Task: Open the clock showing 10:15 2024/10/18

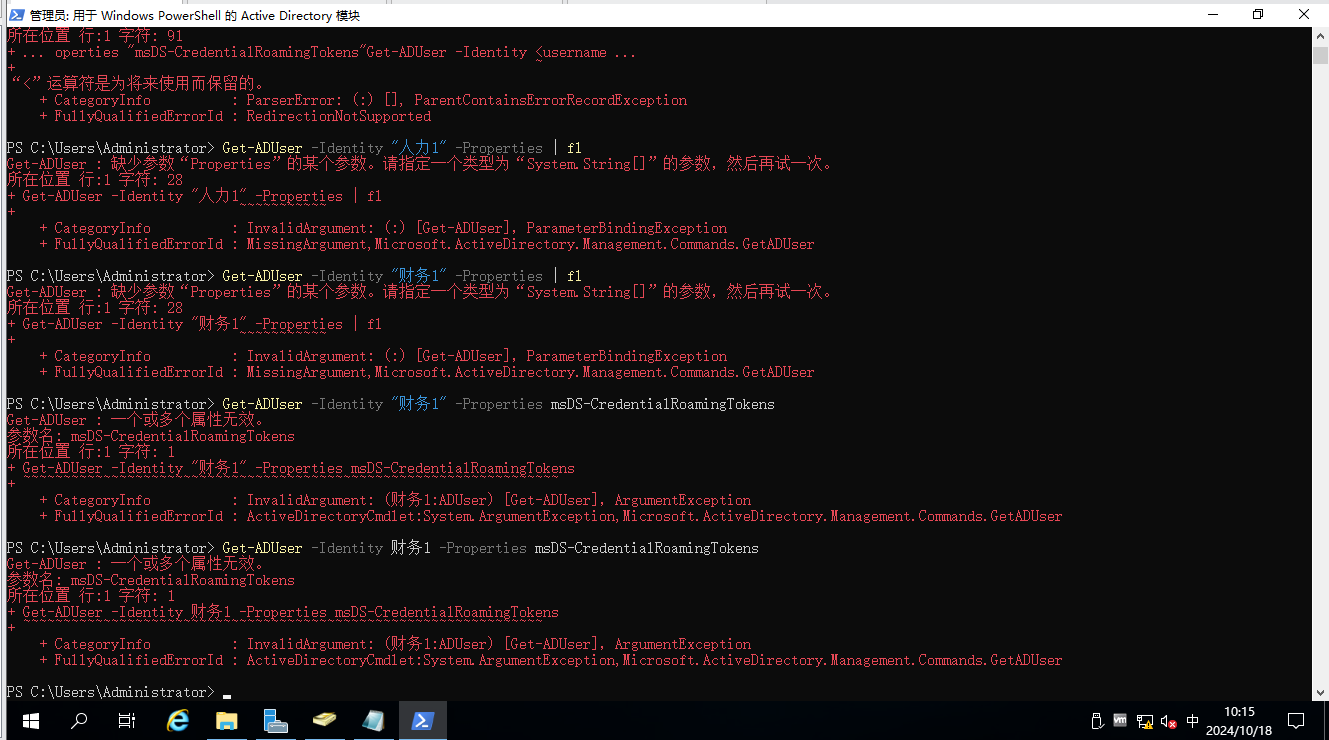Action: click(1239, 720)
